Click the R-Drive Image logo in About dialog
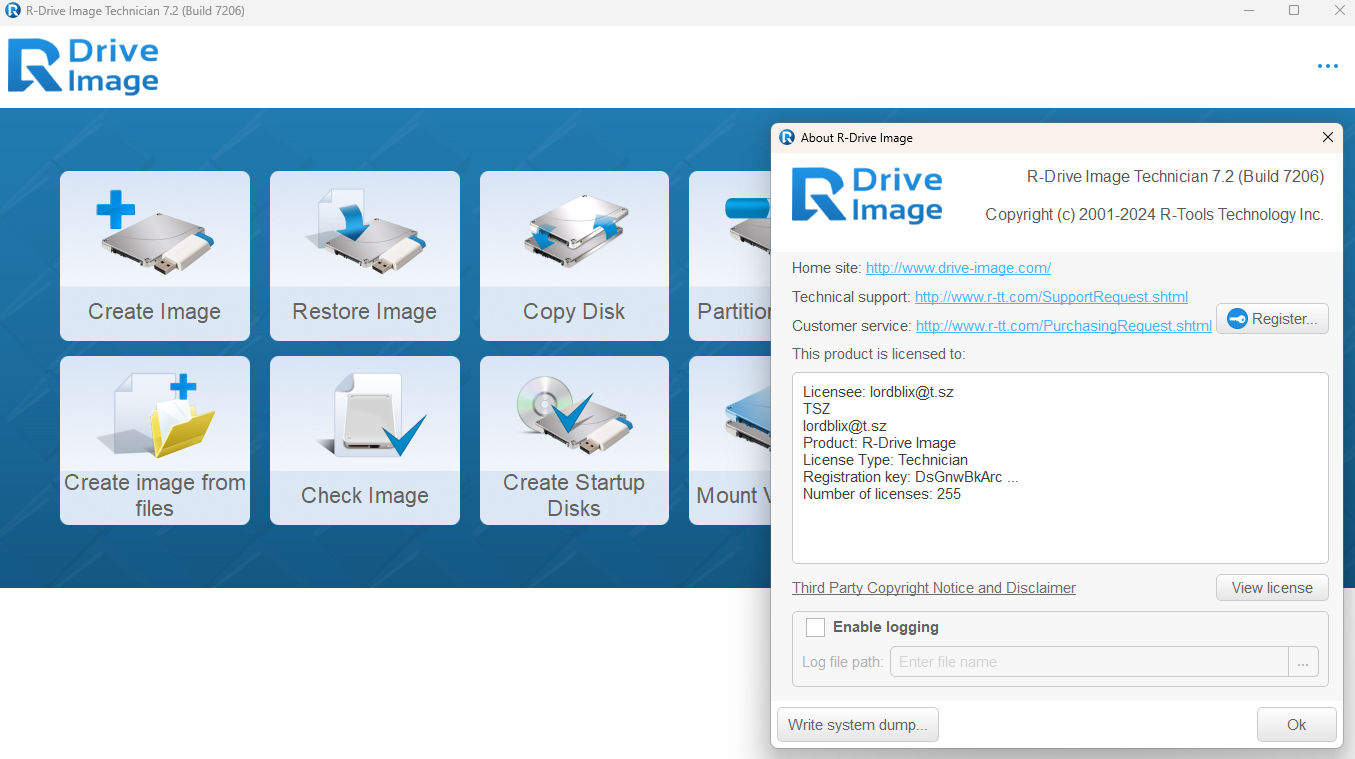This screenshot has width=1355, height=759. click(x=867, y=194)
